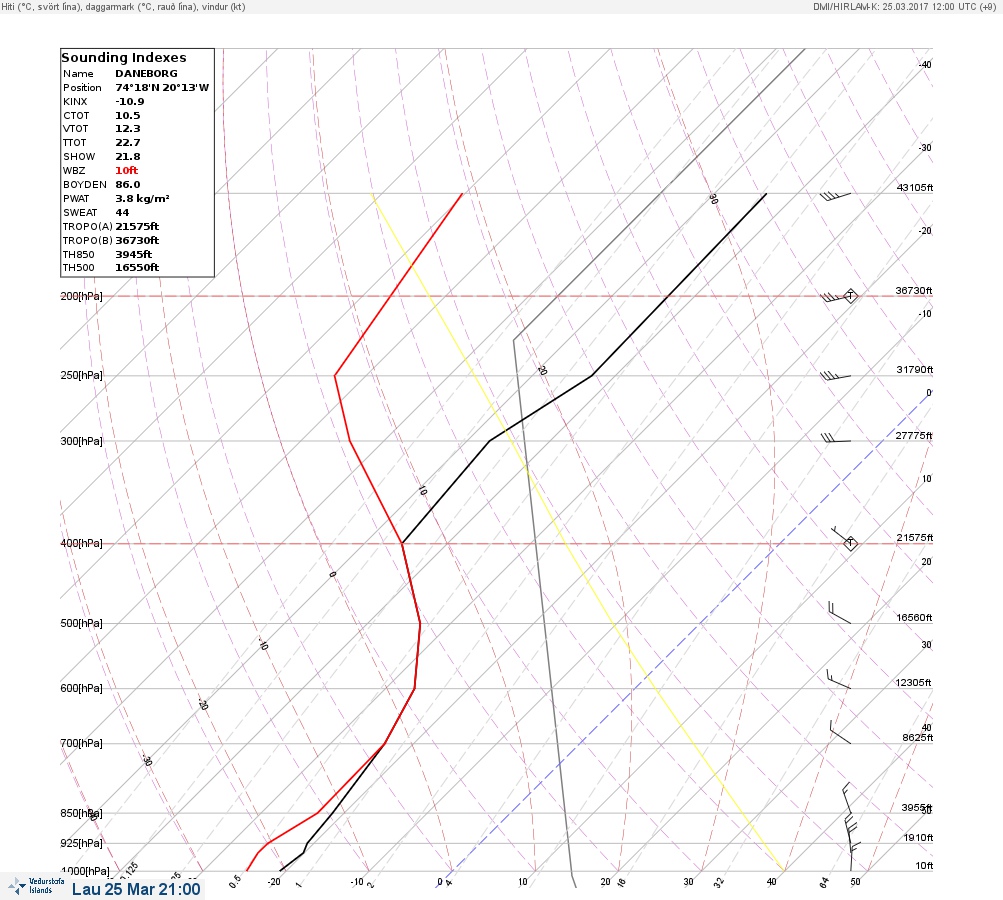Click the TH850 value 3945ft
Viewport: 1003px width, 900px height.
(134, 254)
